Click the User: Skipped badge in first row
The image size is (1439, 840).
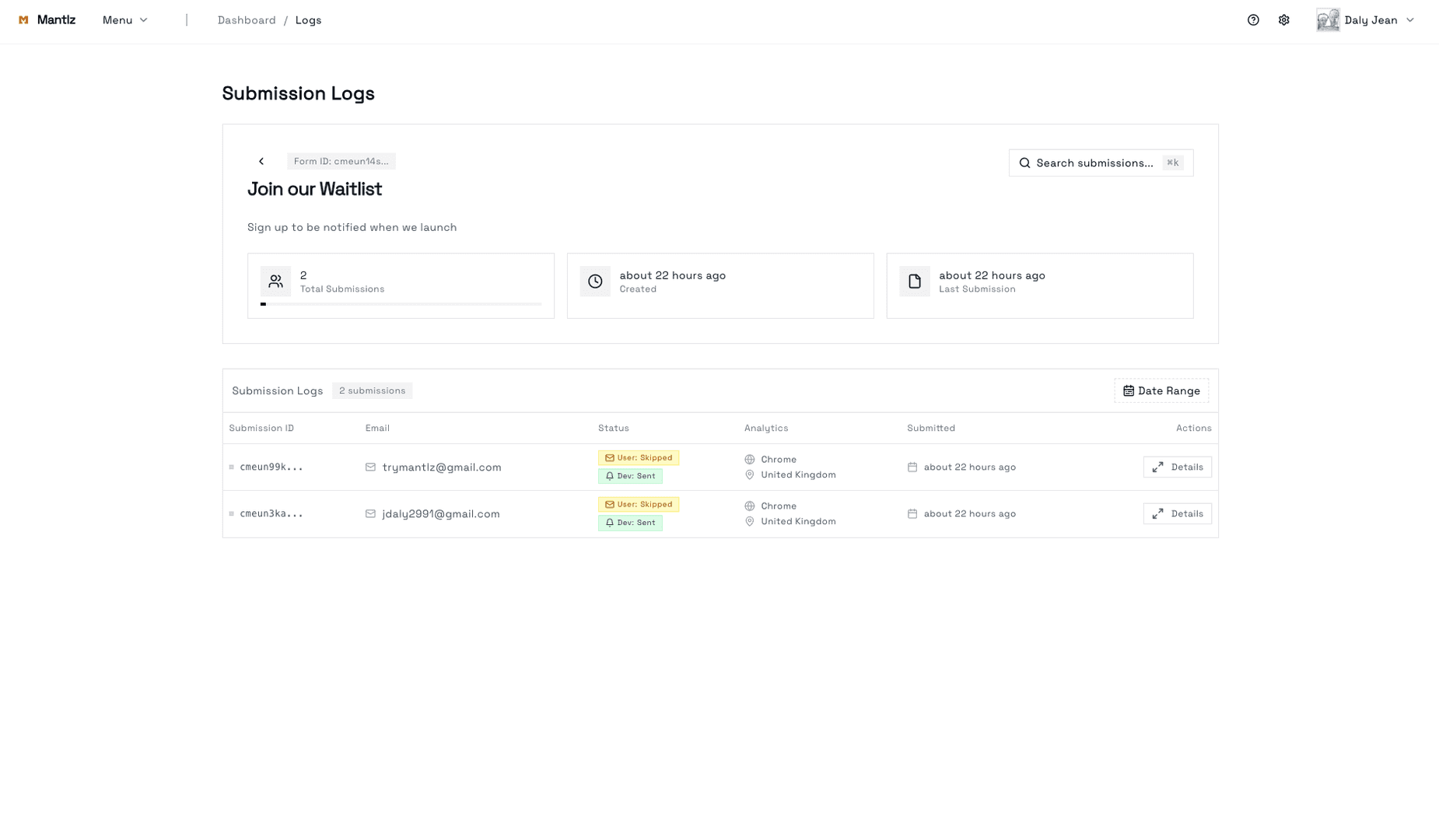[639, 458]
